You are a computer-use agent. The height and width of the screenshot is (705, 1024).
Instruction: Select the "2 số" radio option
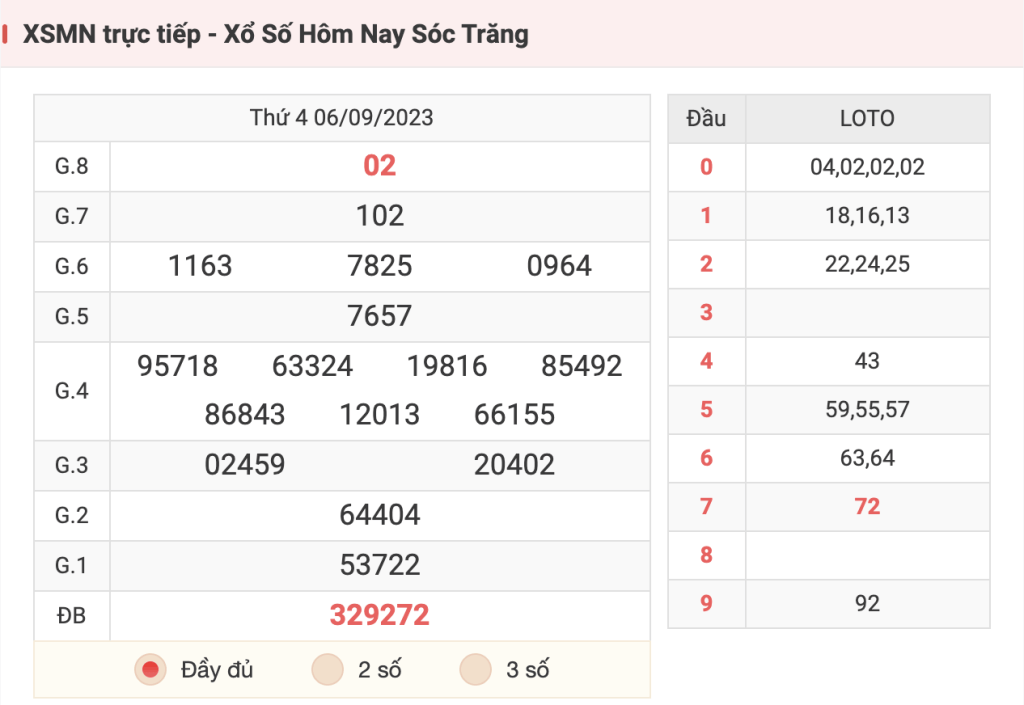coord(328,670)
